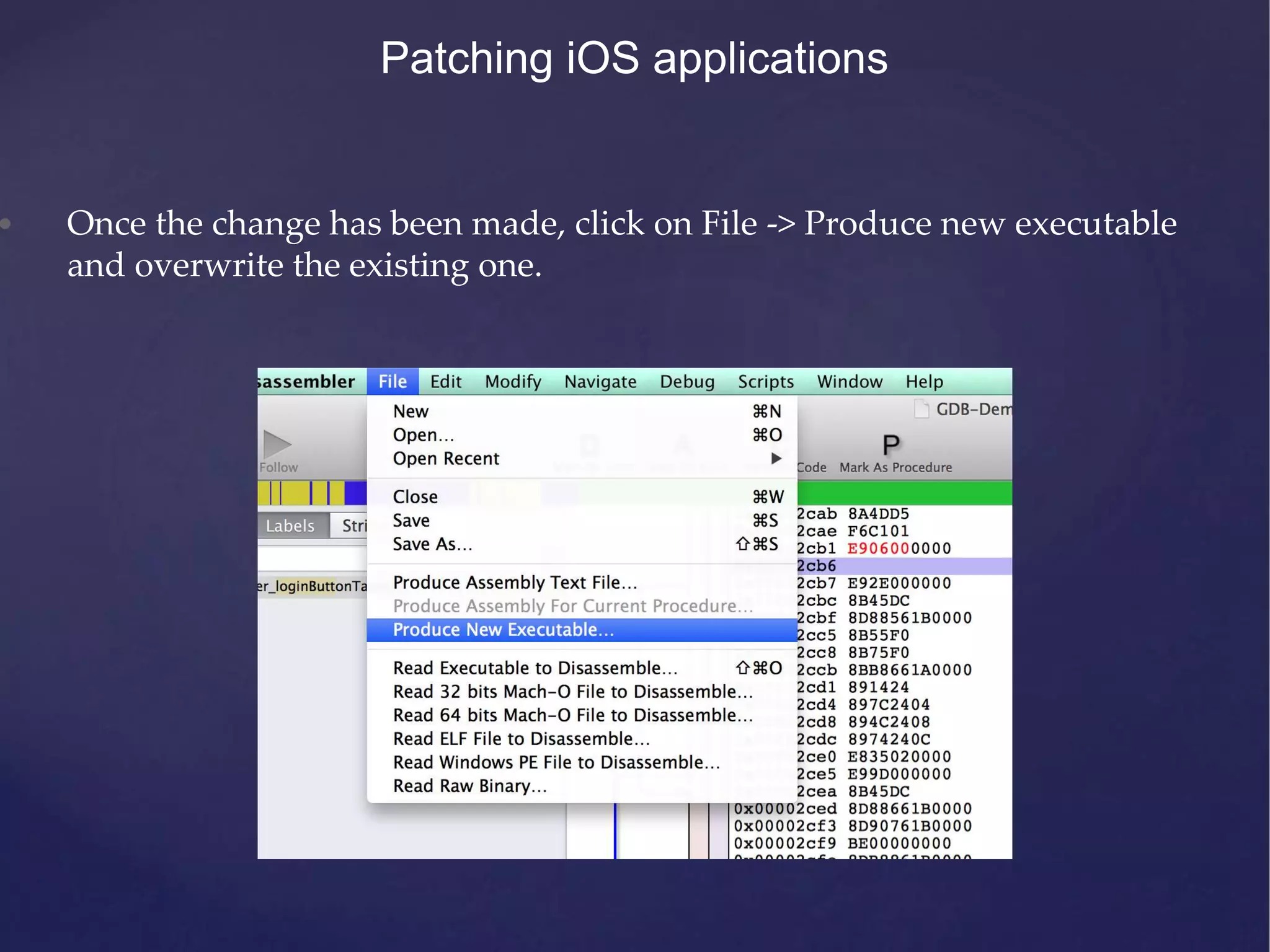
Task: Choose Read ELF File to Disassemble…
Action: (x=582, y=738)
